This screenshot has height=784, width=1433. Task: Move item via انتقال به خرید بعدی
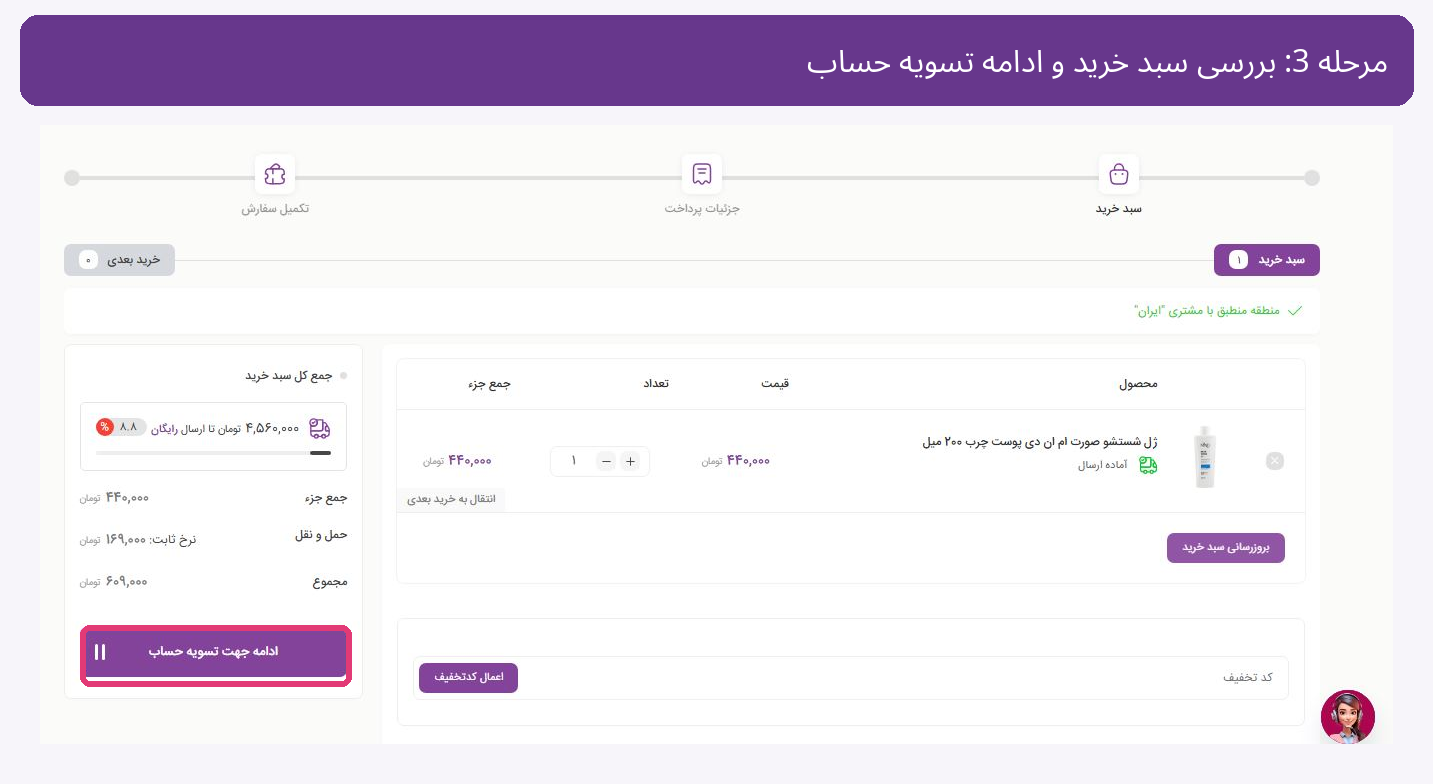coord(452,499)
